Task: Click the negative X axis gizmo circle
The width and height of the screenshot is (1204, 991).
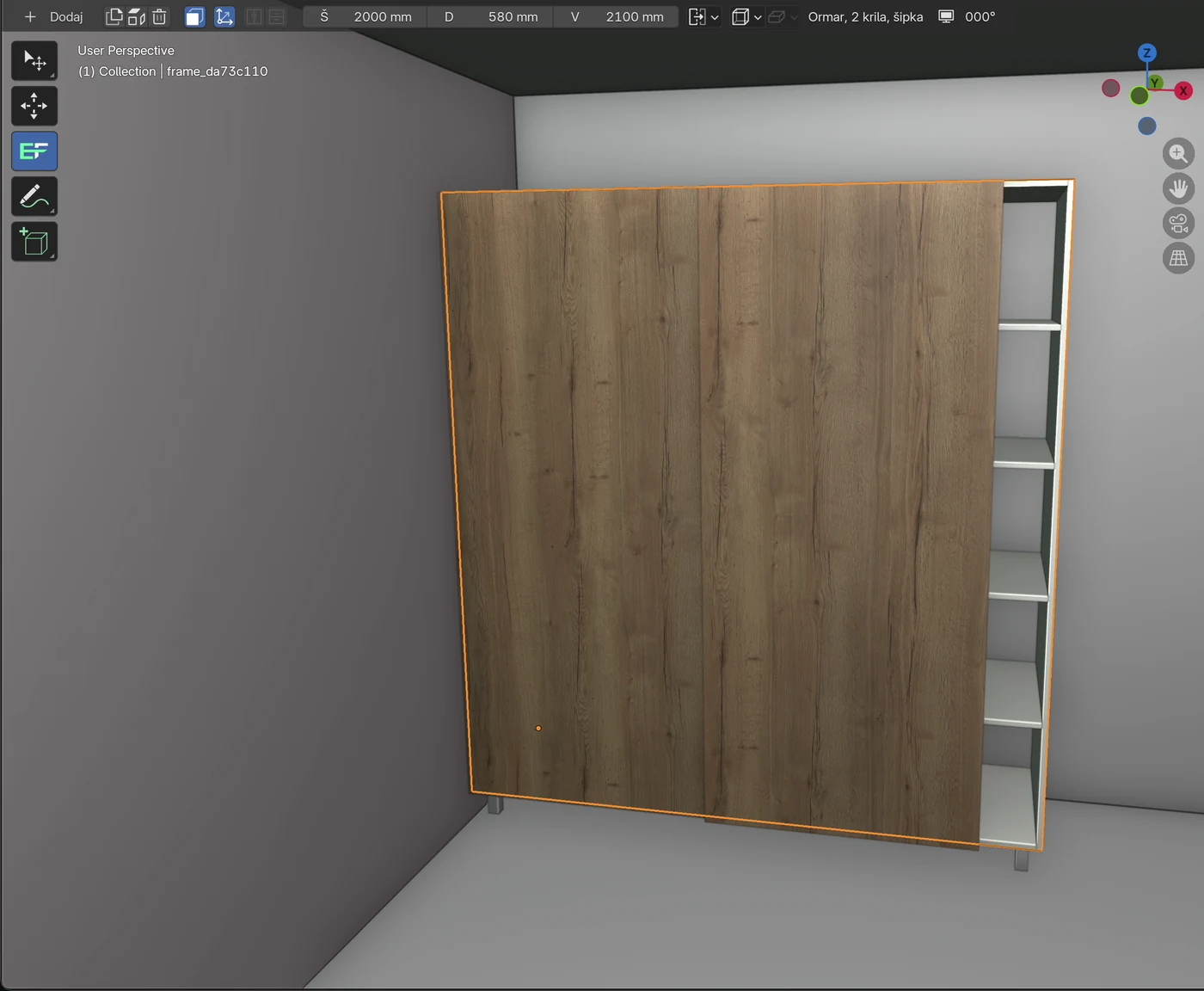Action: [x=1111, y=88]
